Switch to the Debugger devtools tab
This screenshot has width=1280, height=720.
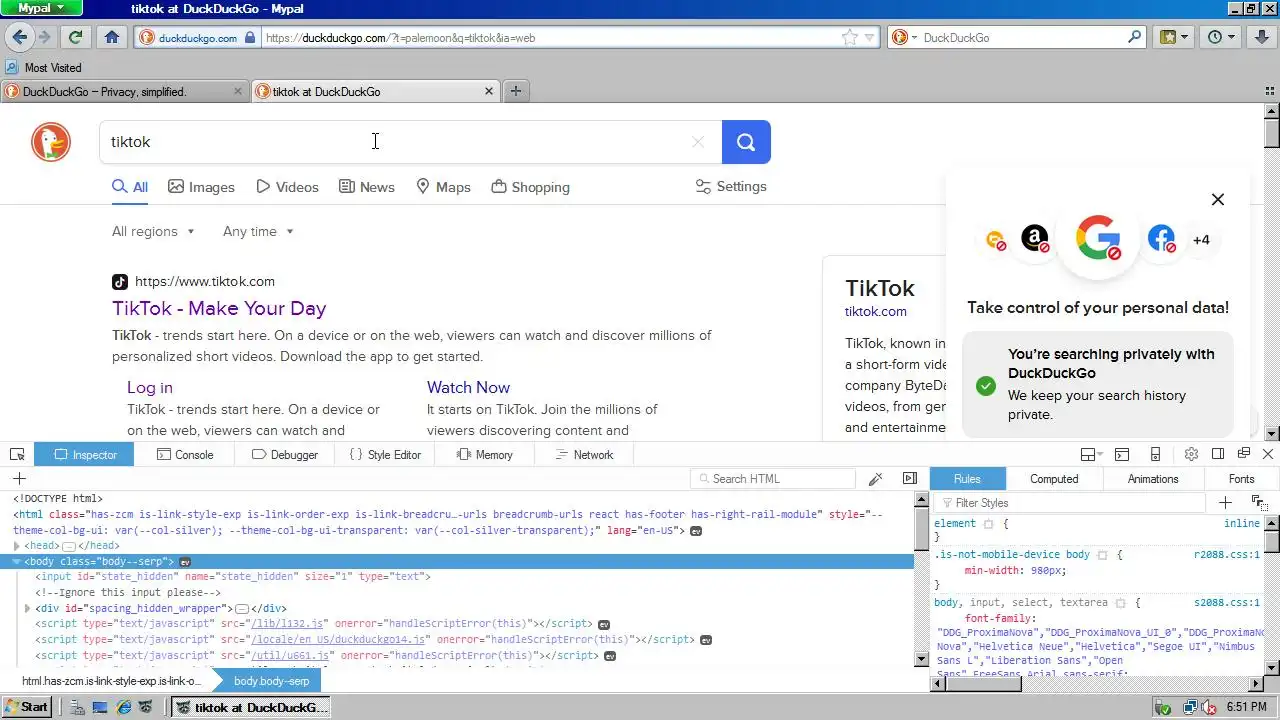[x=285, y=454]
